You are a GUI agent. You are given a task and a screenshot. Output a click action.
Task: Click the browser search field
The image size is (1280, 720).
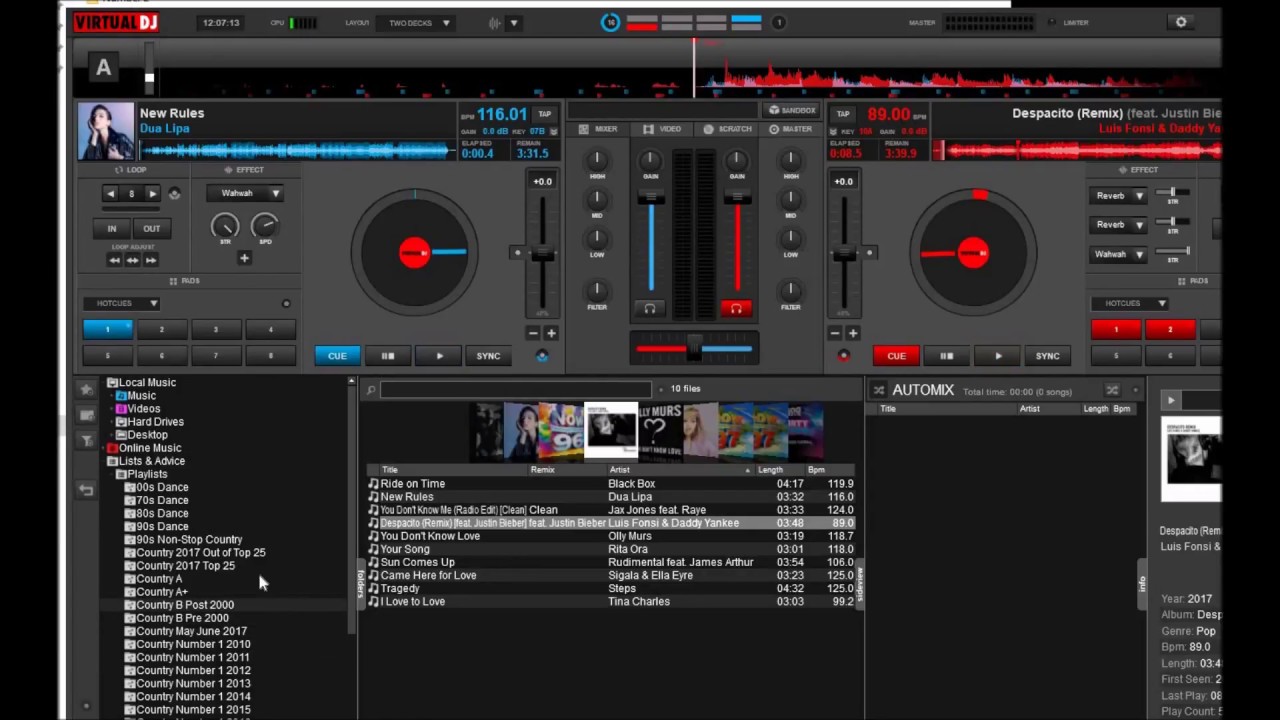coord(515,389)
